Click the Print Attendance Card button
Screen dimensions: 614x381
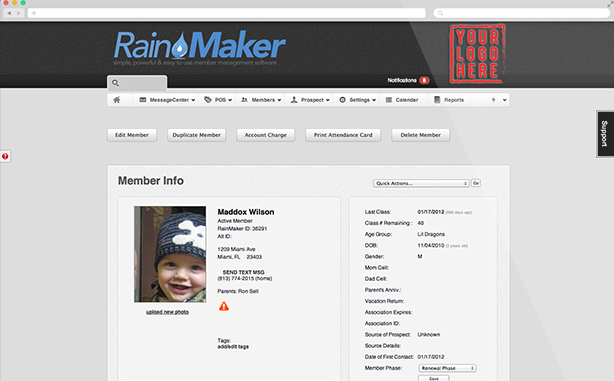point(343,135)
